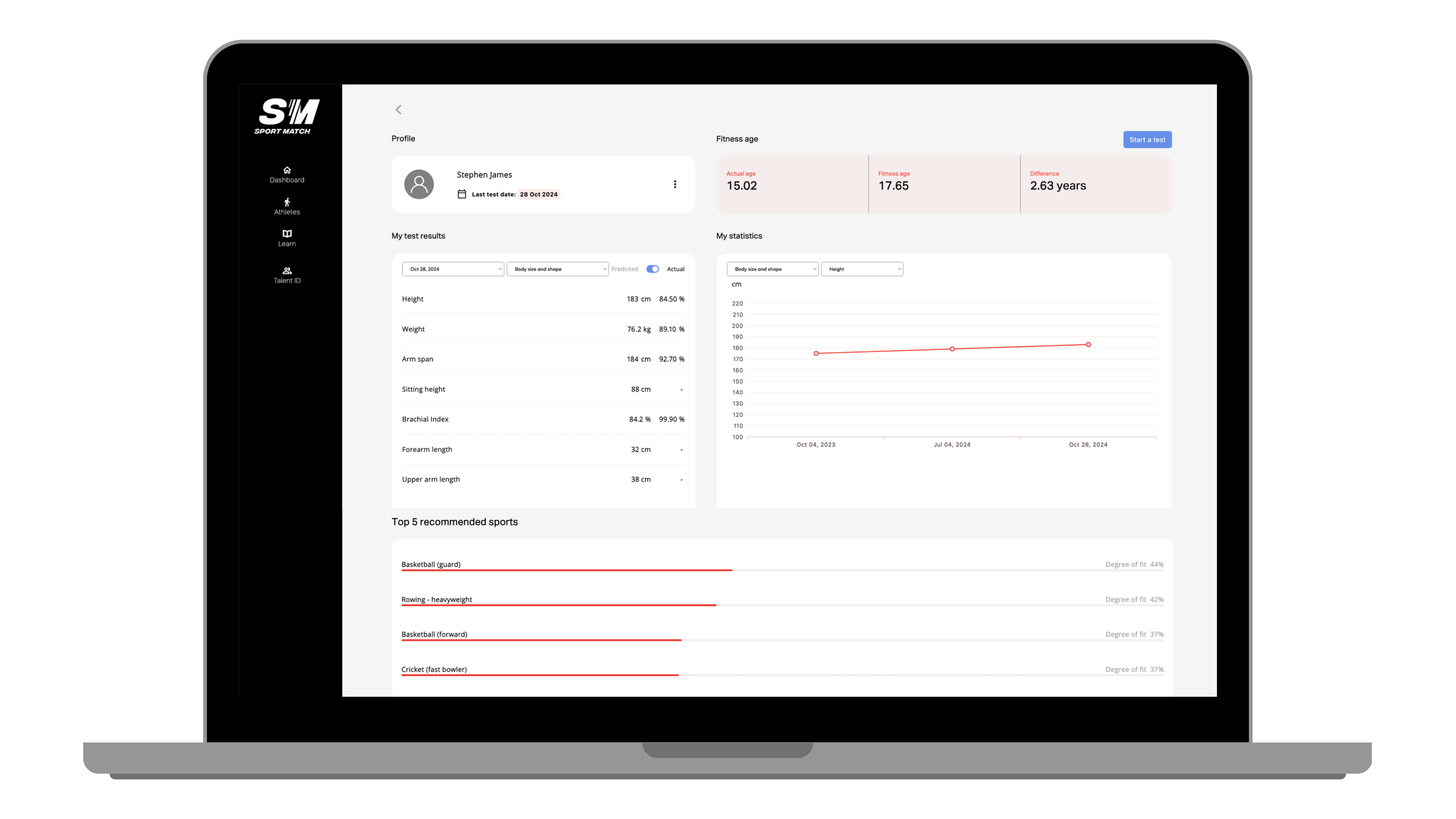Click the Stephen James name
Screen dimensions: 1456x819
[484, 175]
